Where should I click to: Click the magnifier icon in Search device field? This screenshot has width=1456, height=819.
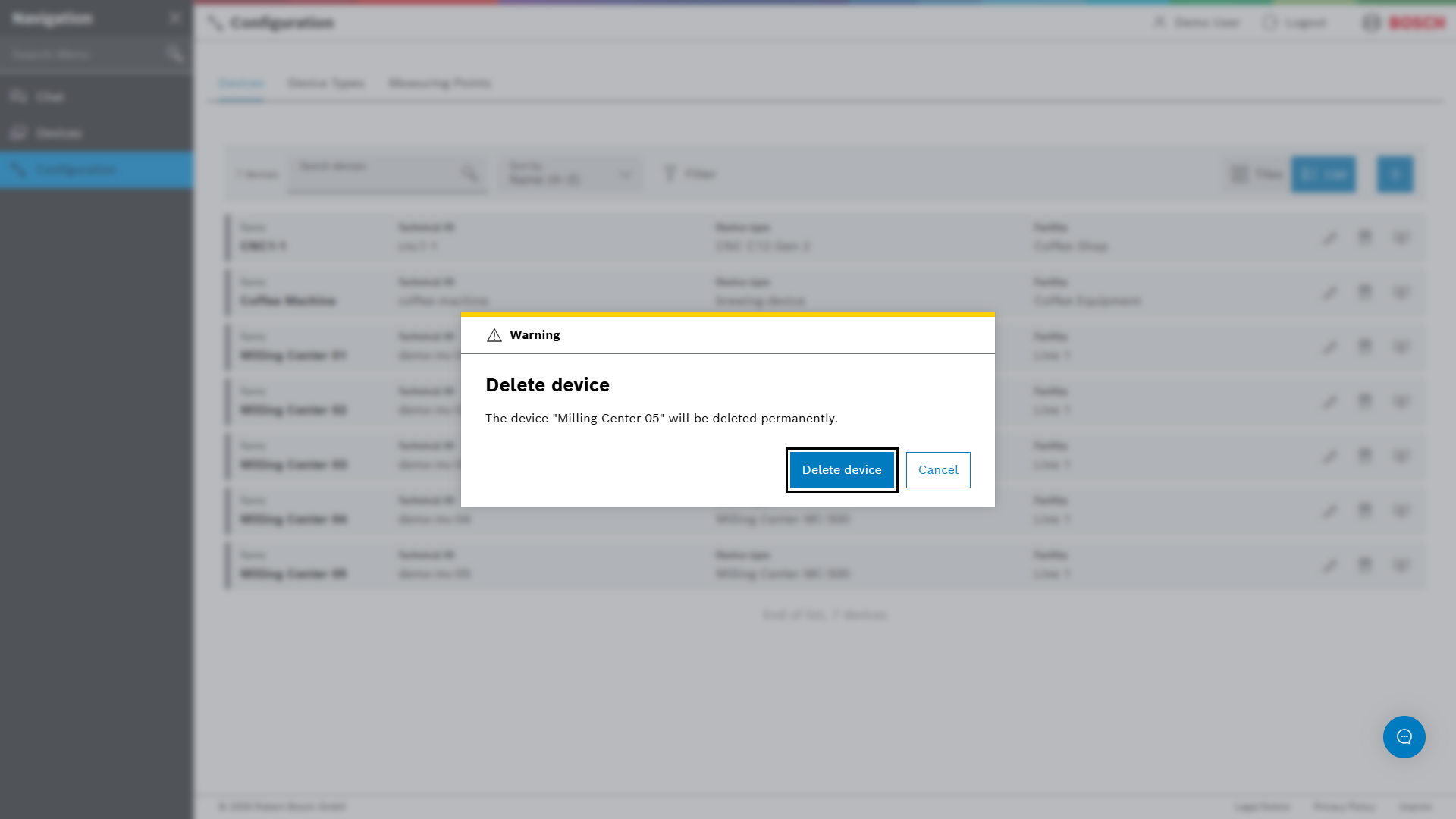tap(470, 174)
